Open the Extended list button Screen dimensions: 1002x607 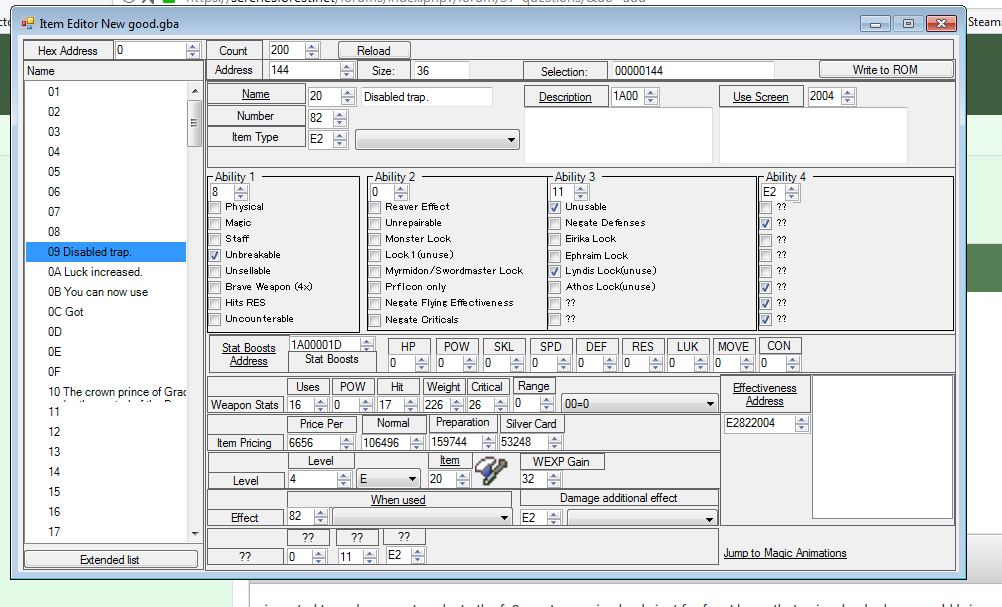tap(110, 560)
